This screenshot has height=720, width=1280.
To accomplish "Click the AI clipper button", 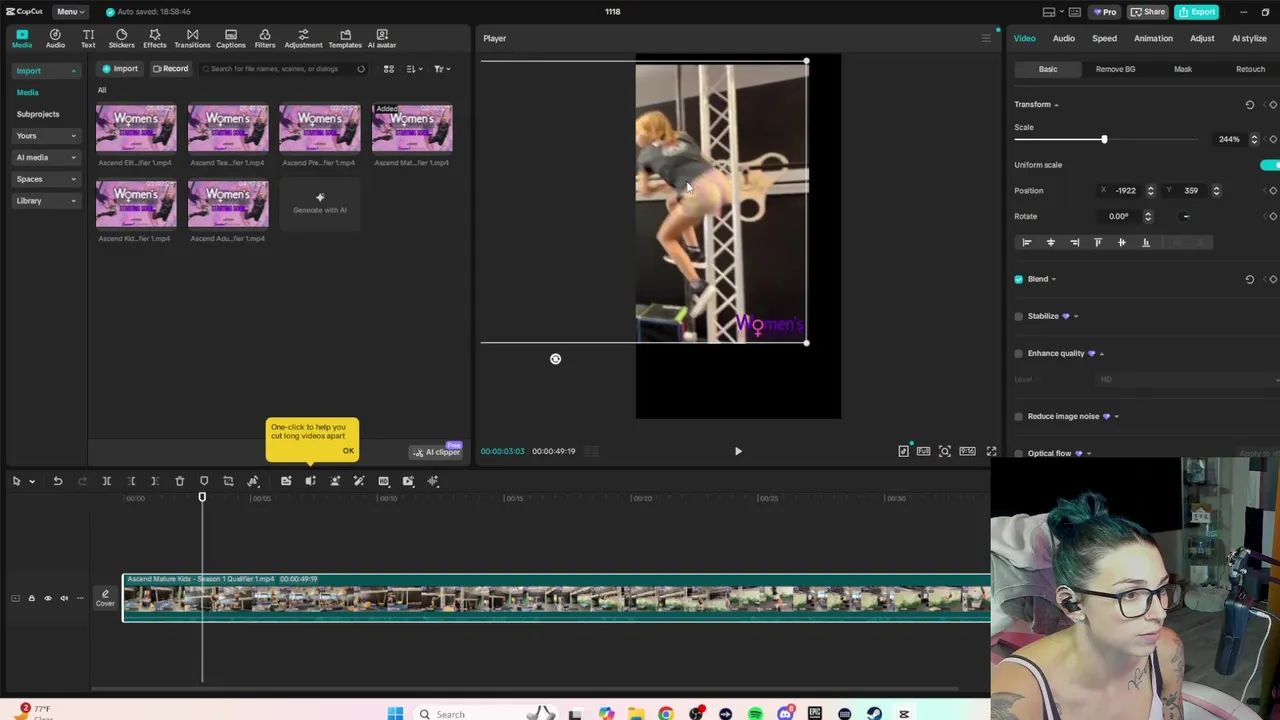I will pyautogui.click(x=437, y=452).
